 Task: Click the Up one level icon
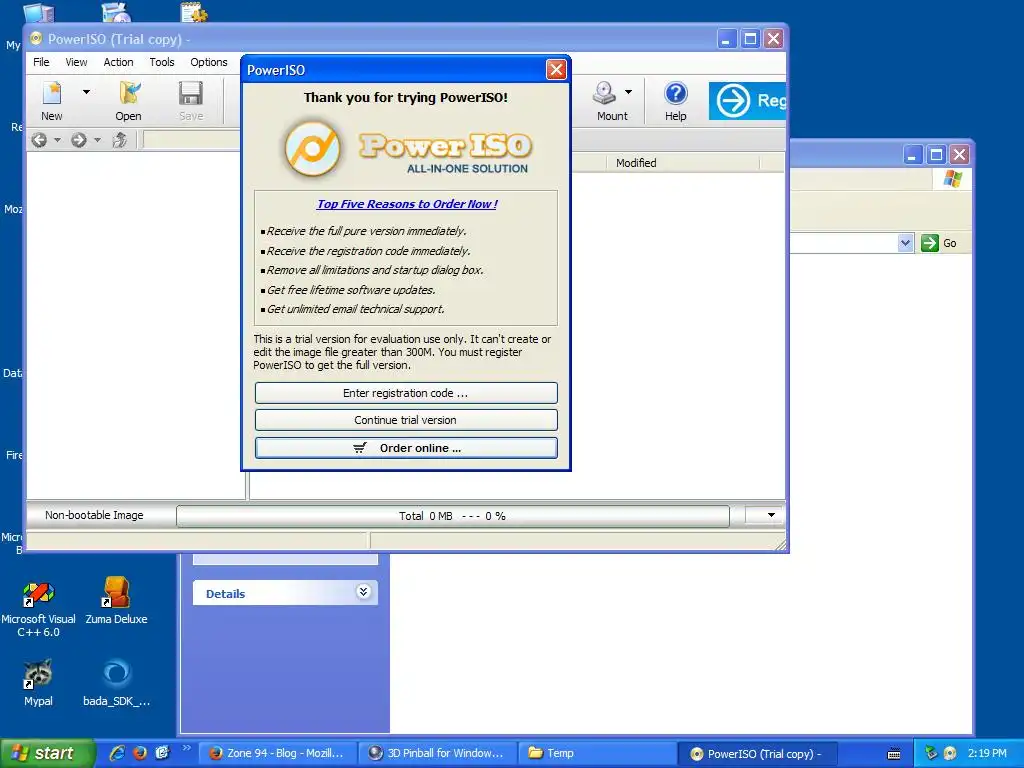[x=120, y=140]
